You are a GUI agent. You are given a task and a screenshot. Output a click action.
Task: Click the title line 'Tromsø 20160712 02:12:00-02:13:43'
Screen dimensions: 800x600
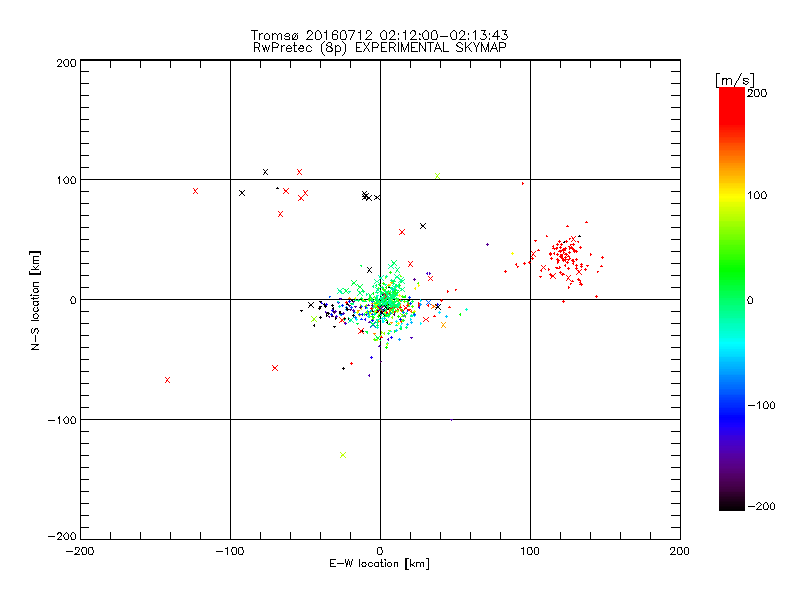(x=379, y=35)
